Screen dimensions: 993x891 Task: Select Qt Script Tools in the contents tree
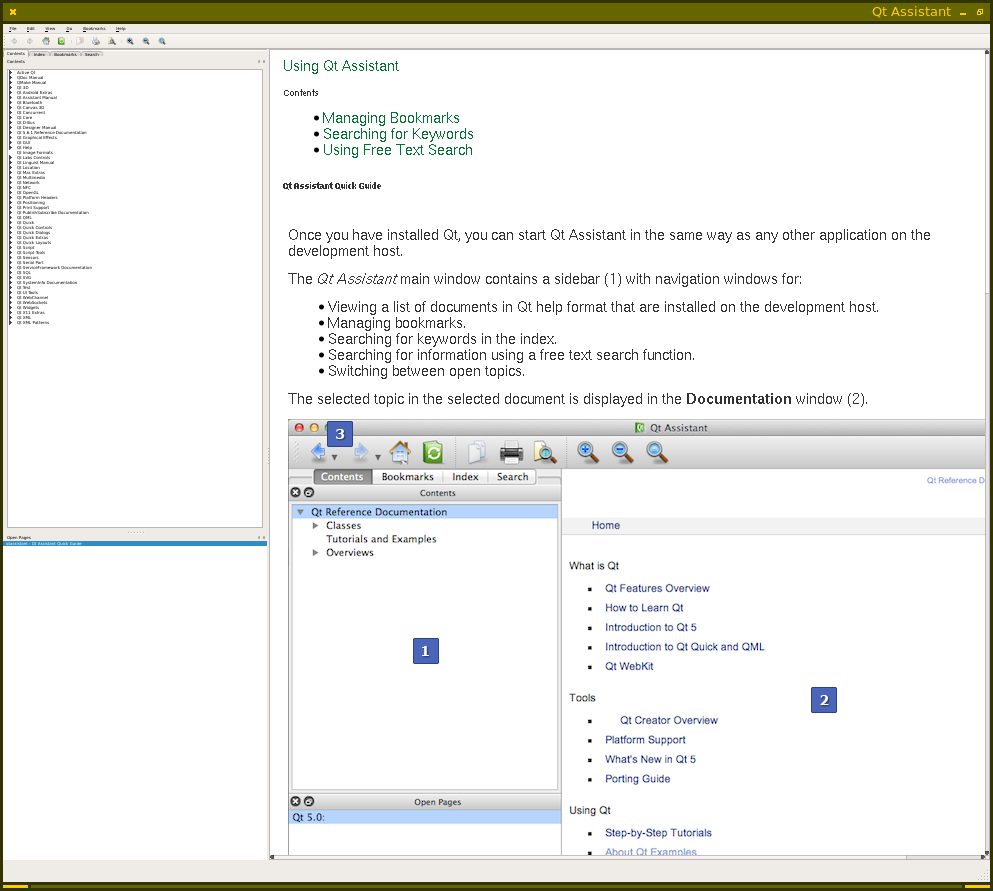pyautogui.click(x=31, y=253)
